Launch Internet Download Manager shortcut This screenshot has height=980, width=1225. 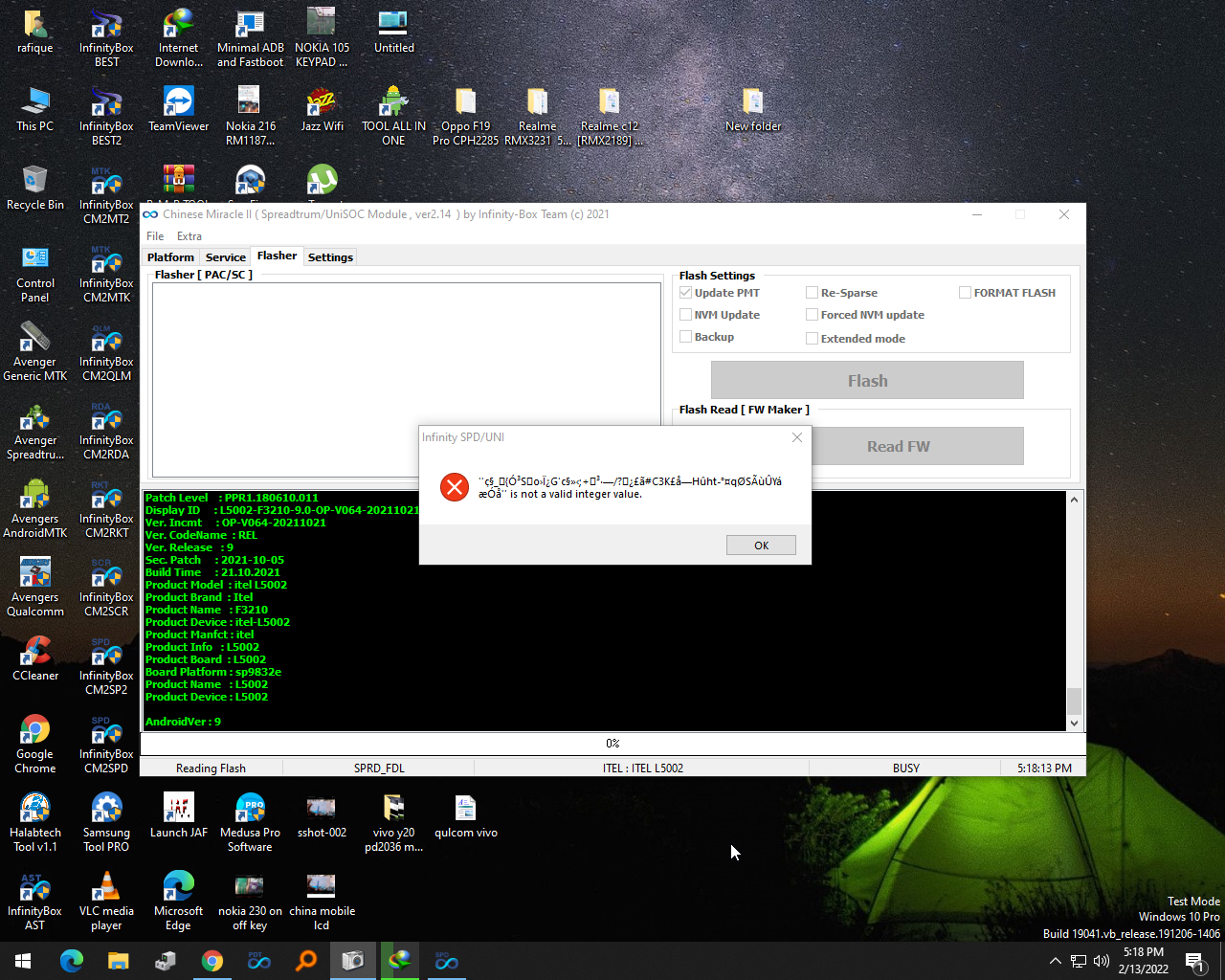coord(179,38)
